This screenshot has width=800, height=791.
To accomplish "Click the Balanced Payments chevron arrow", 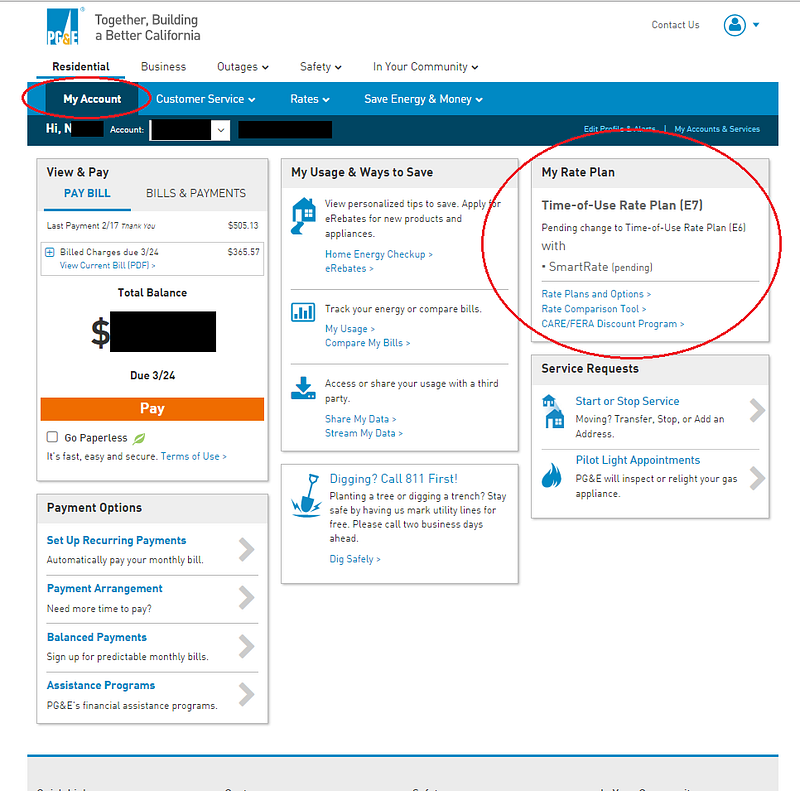I will click(246, 646).
